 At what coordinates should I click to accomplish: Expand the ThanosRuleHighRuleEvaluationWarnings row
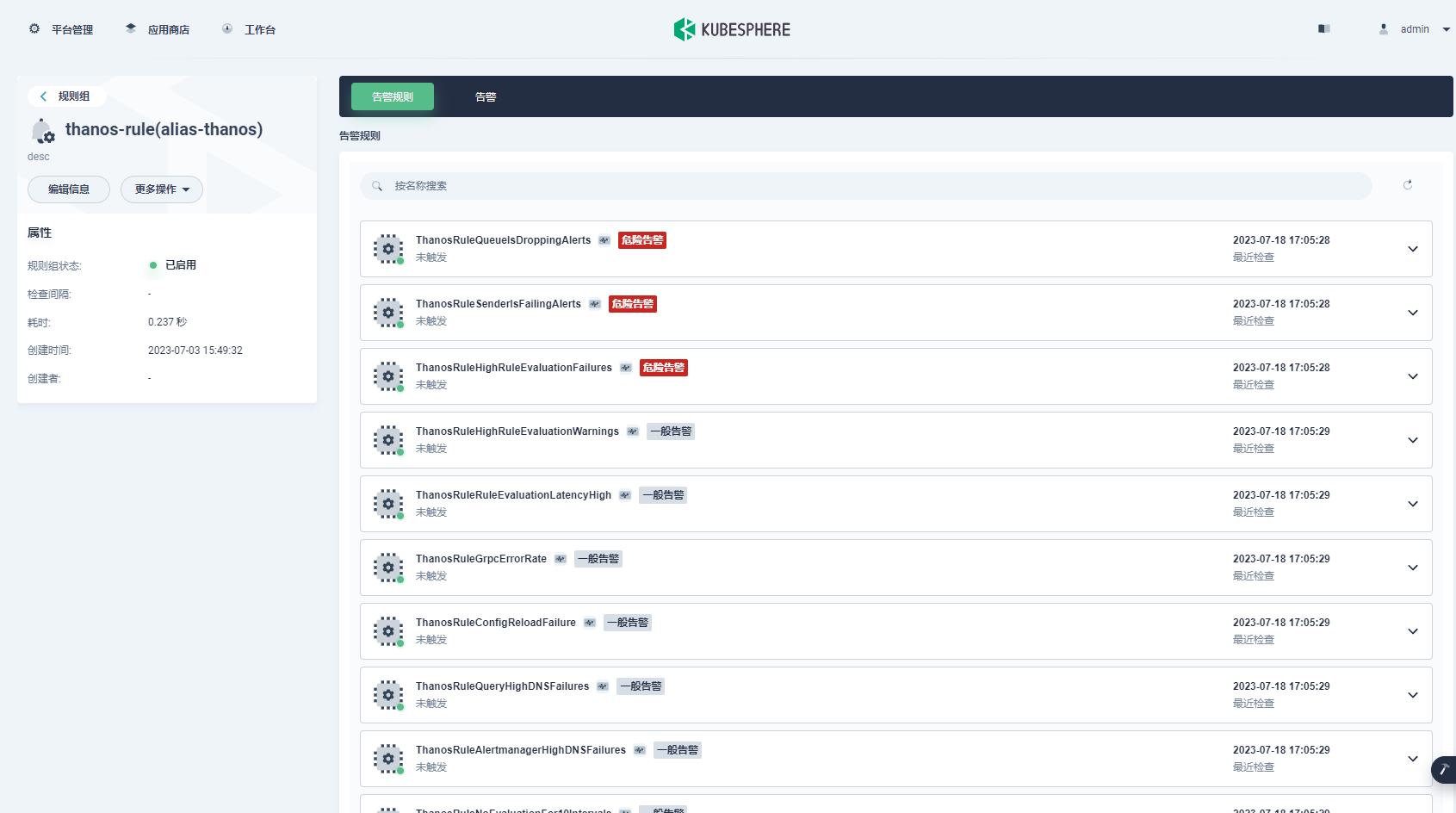click(x=1413, y=440)
